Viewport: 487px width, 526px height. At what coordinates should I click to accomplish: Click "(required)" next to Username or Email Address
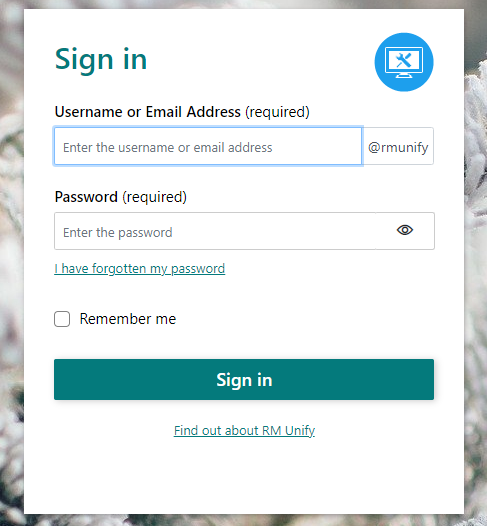click(277, 112)
